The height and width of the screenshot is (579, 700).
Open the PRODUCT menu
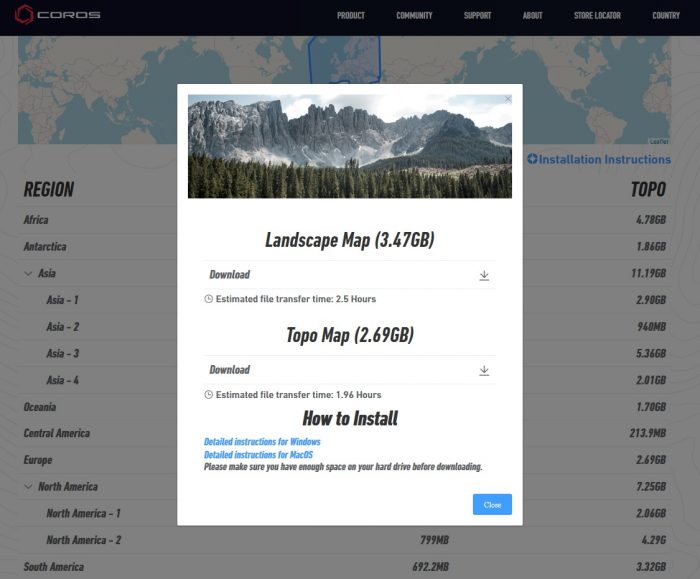coord(350,16)
